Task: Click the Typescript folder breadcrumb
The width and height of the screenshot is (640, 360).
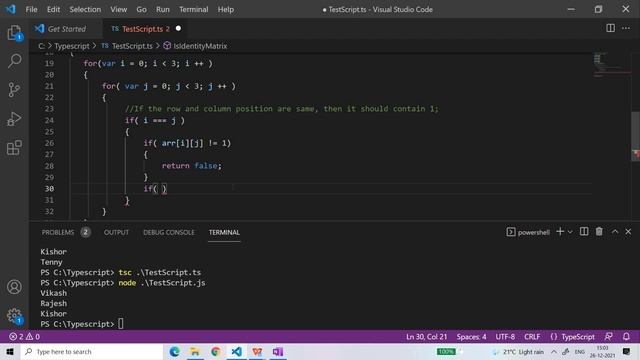Action: [x=72, y=46]
